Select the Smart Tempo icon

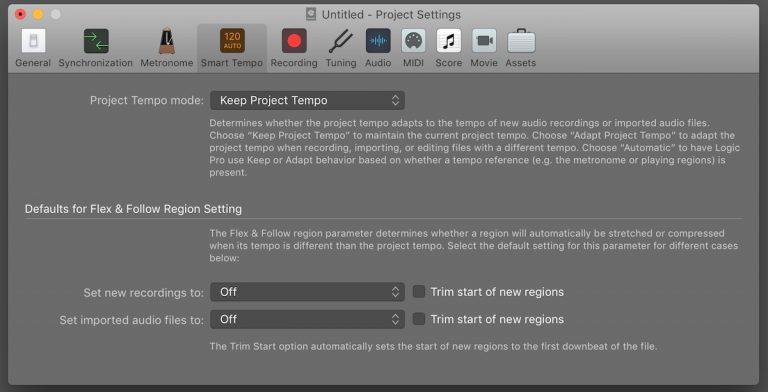click(232, 41)
